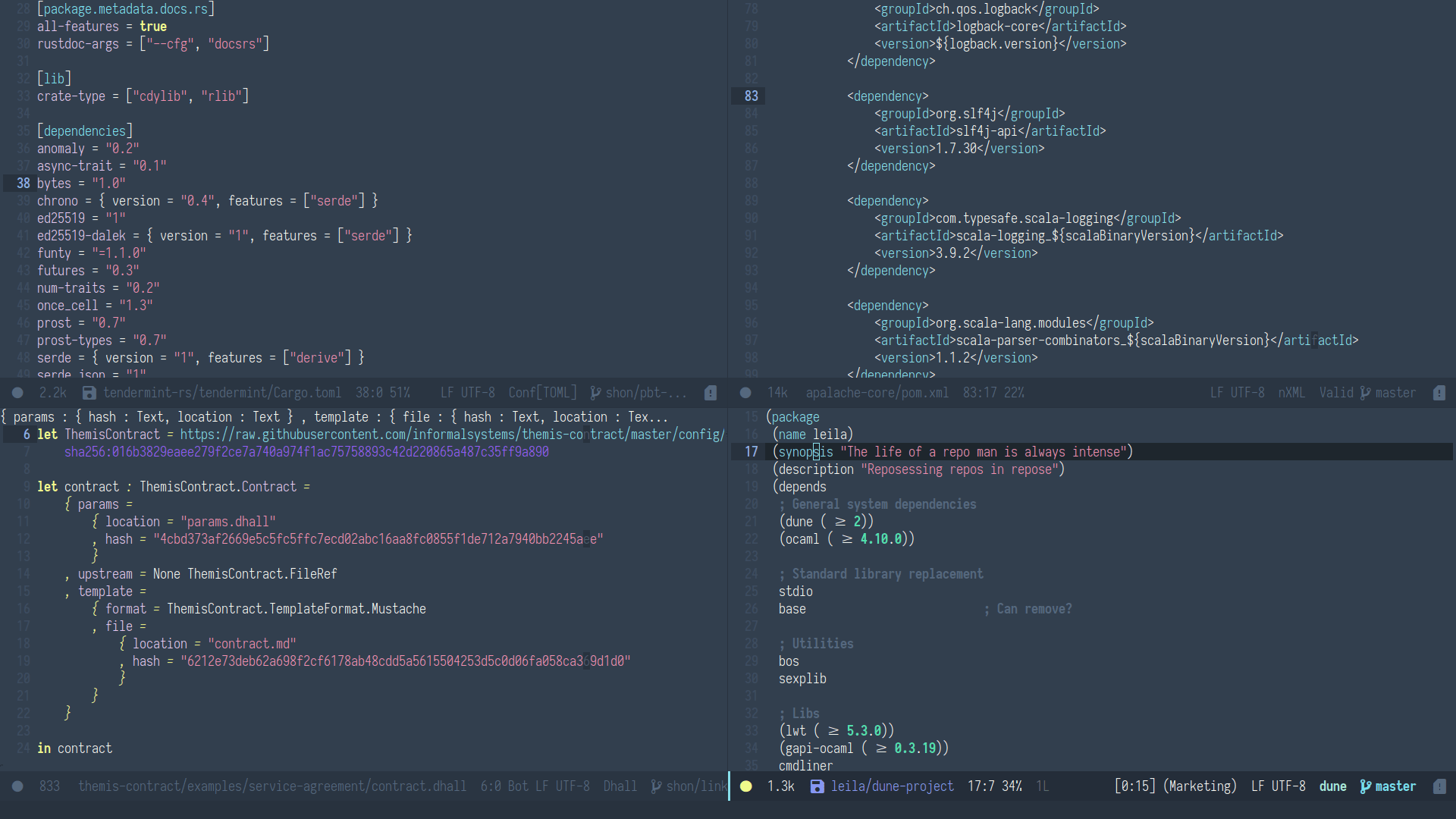Viewport: 1456px width, 819px height.
Task: Click checker badge in dune-project modeline
Action: 1439,786
